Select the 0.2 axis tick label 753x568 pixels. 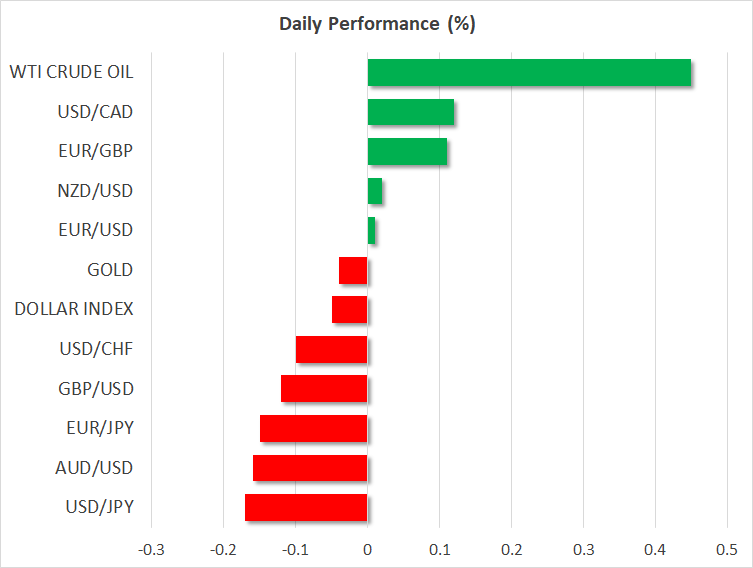pyautogui.click(x=511, y=550)
